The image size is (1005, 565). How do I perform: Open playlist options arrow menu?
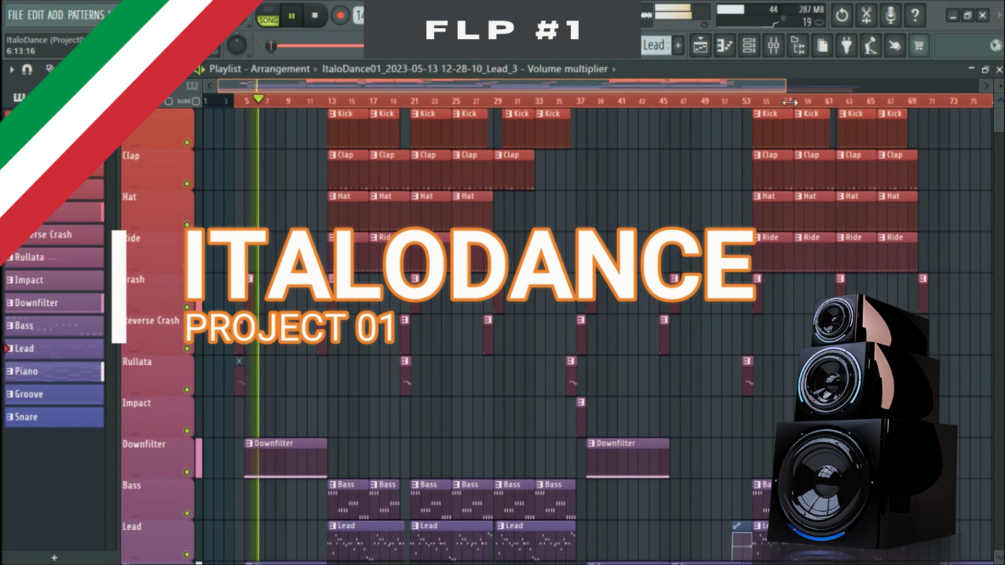click(x=12, y=69)
